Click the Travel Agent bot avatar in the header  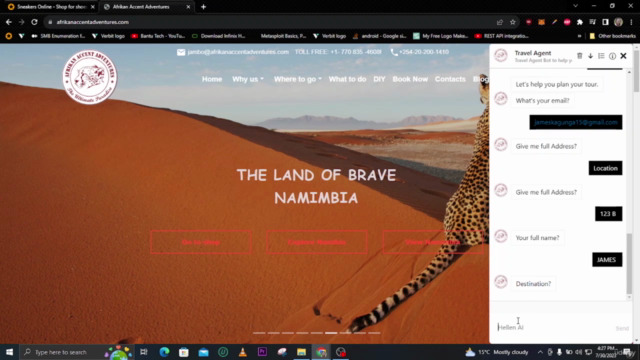[x=501, y=56]
